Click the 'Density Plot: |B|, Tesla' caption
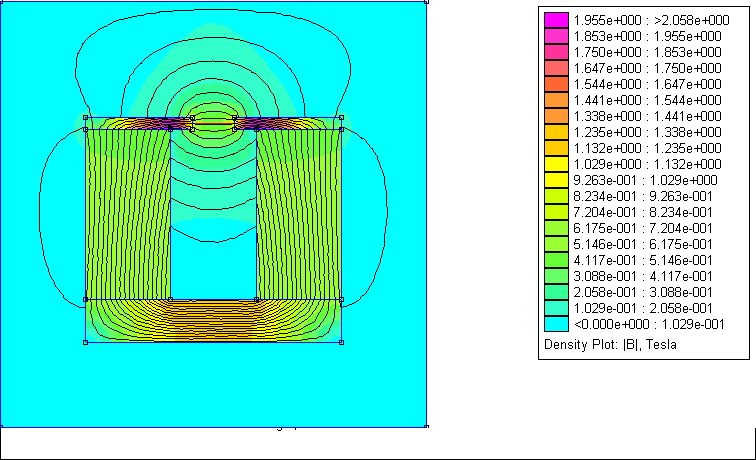The height and width of the screenshot is (460, 756). [x=610, y=344]
